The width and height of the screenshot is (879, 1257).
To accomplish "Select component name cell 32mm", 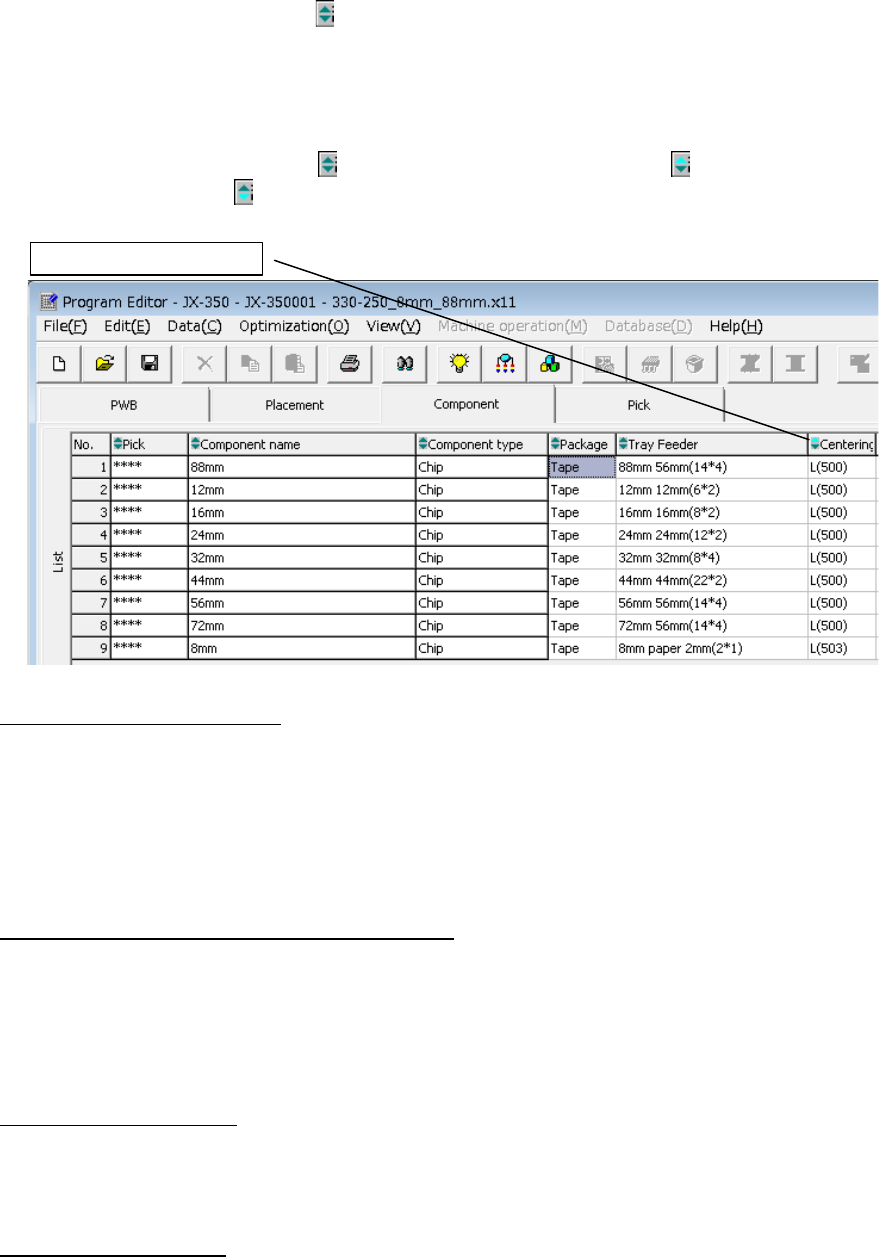I will [302, 558].
